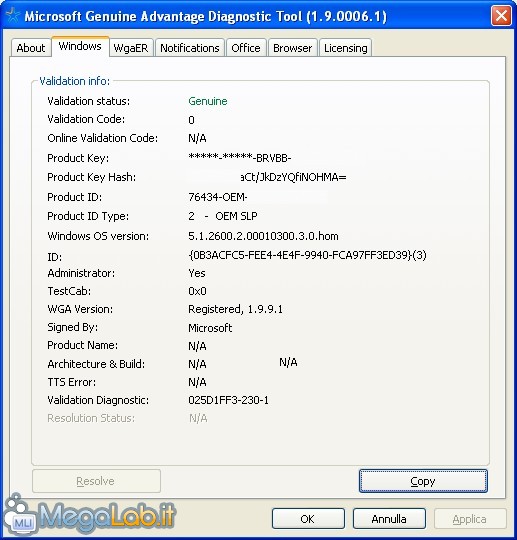Viewport: 517px width, 540px height.
Task: Click the TTS Error N/A value
Action: [x=197, y=382]
